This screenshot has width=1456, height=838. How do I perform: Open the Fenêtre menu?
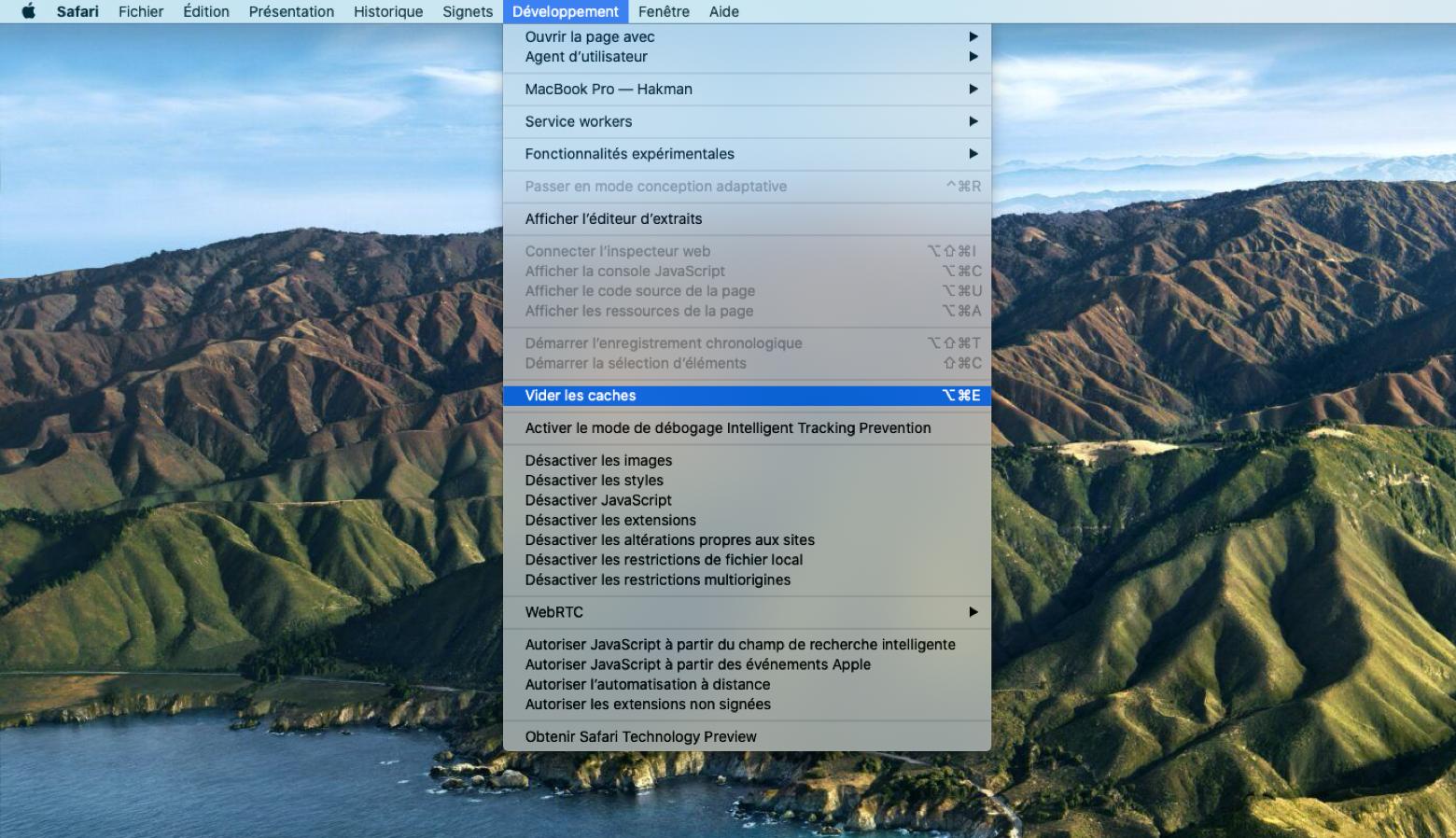tap(664, 11)
